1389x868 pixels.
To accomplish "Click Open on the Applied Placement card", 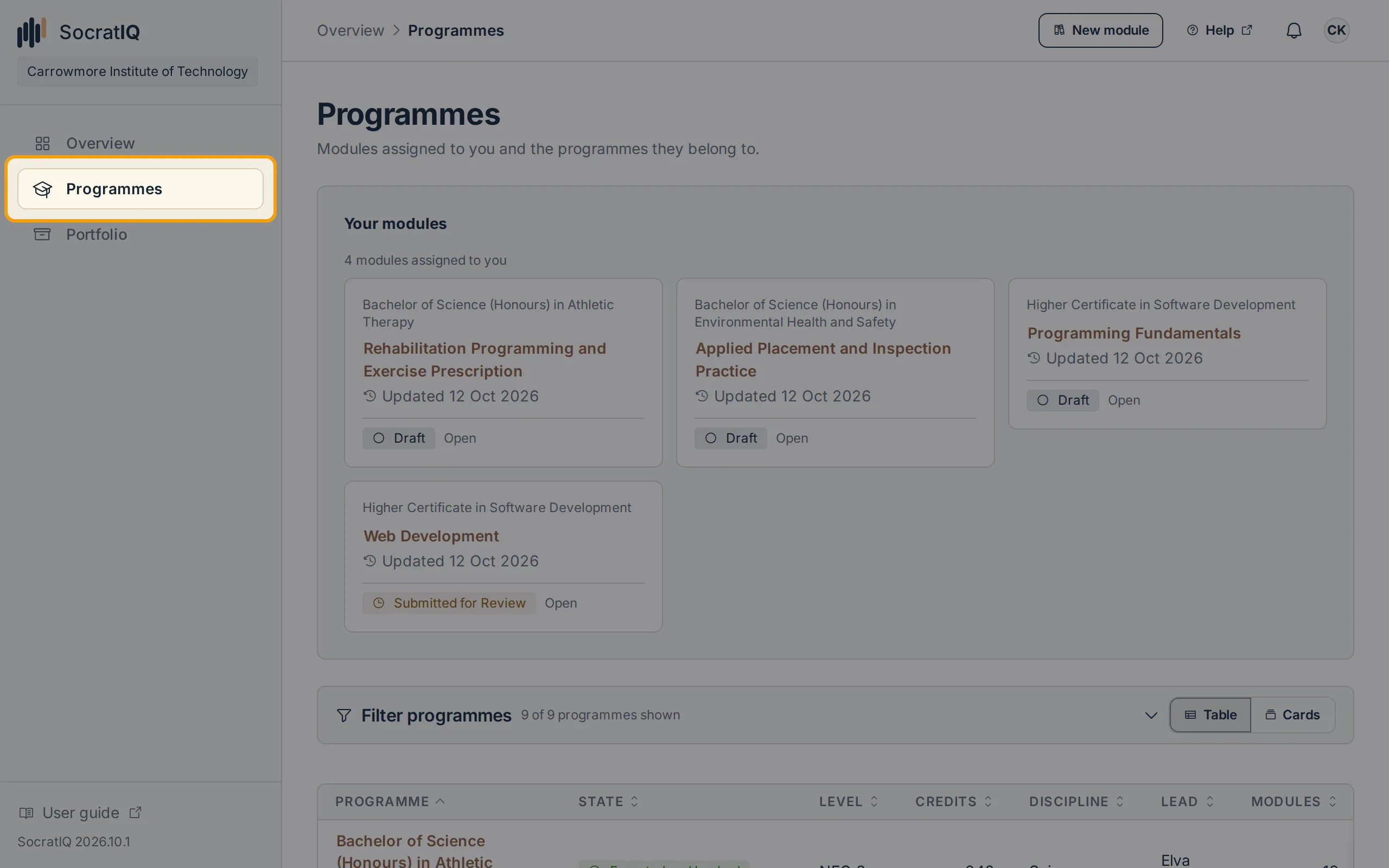I will (x=792, y=438).
